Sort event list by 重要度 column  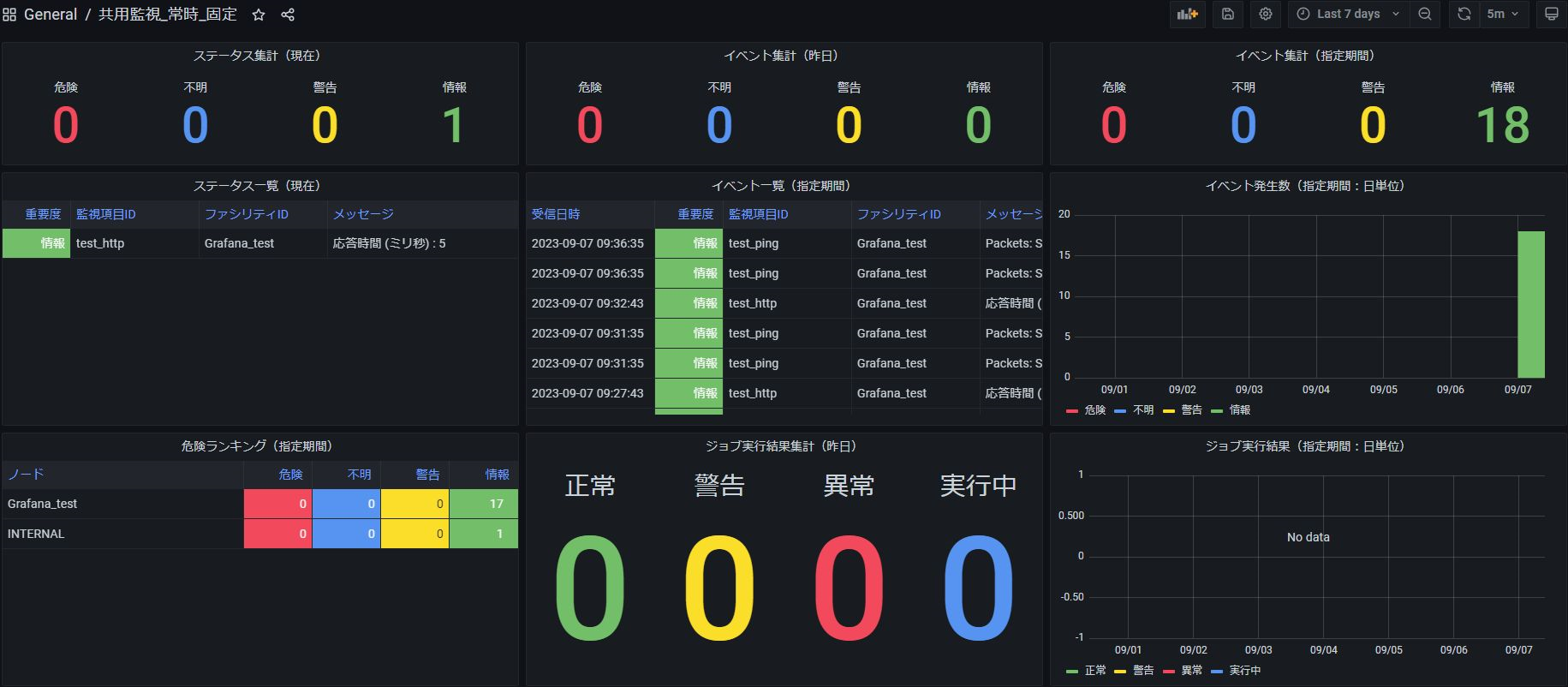point(695,214)
